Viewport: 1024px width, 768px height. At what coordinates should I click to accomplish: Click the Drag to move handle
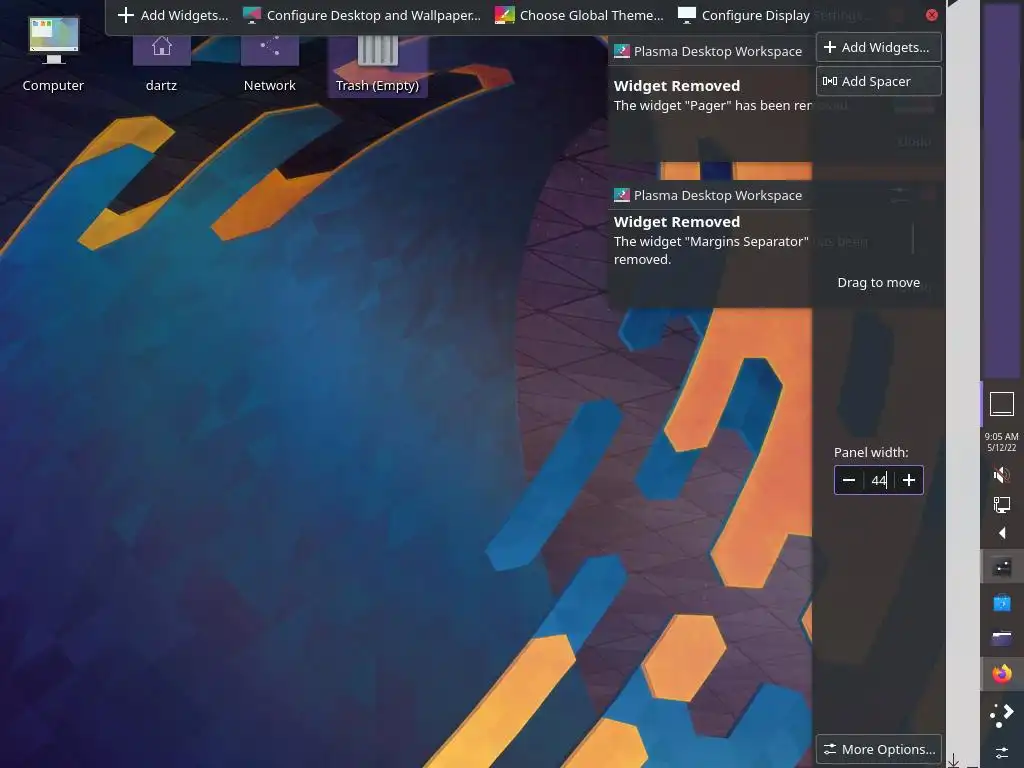[878, 283]
